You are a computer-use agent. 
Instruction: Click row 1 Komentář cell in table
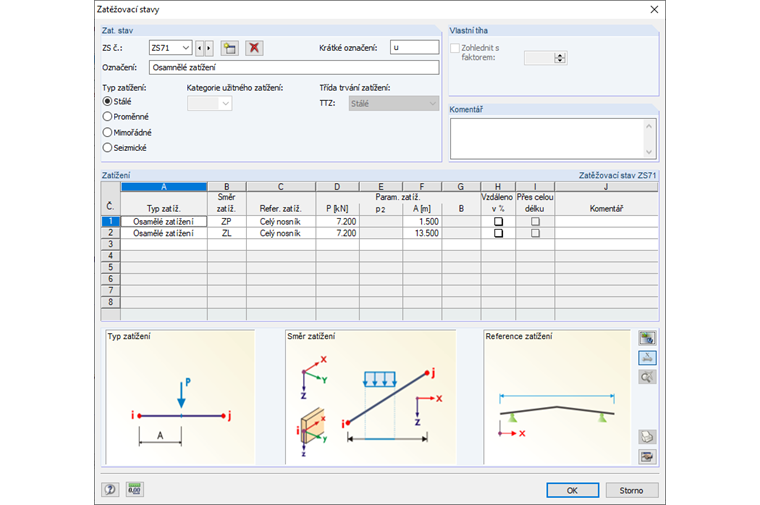[x=606, y=221]
